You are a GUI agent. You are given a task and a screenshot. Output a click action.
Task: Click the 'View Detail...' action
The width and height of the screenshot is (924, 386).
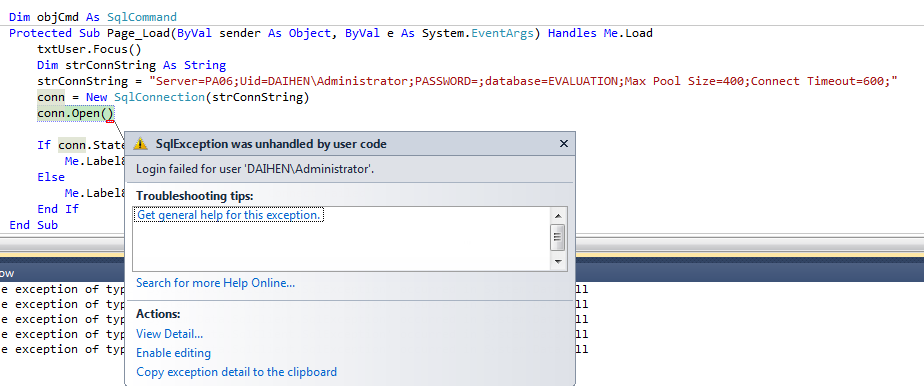pos(170,334)
